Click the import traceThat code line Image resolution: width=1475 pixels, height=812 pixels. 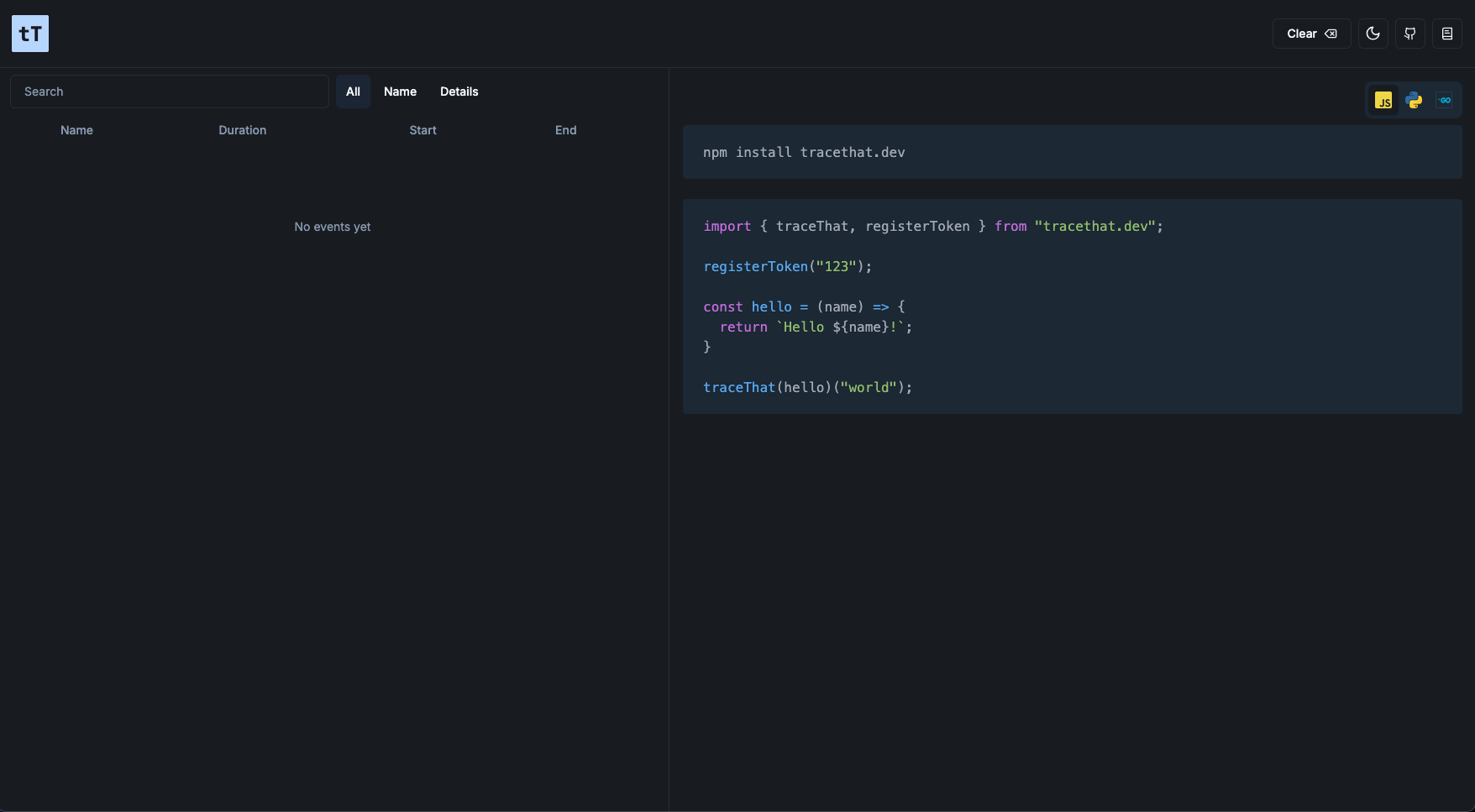[x=933, y=226]
